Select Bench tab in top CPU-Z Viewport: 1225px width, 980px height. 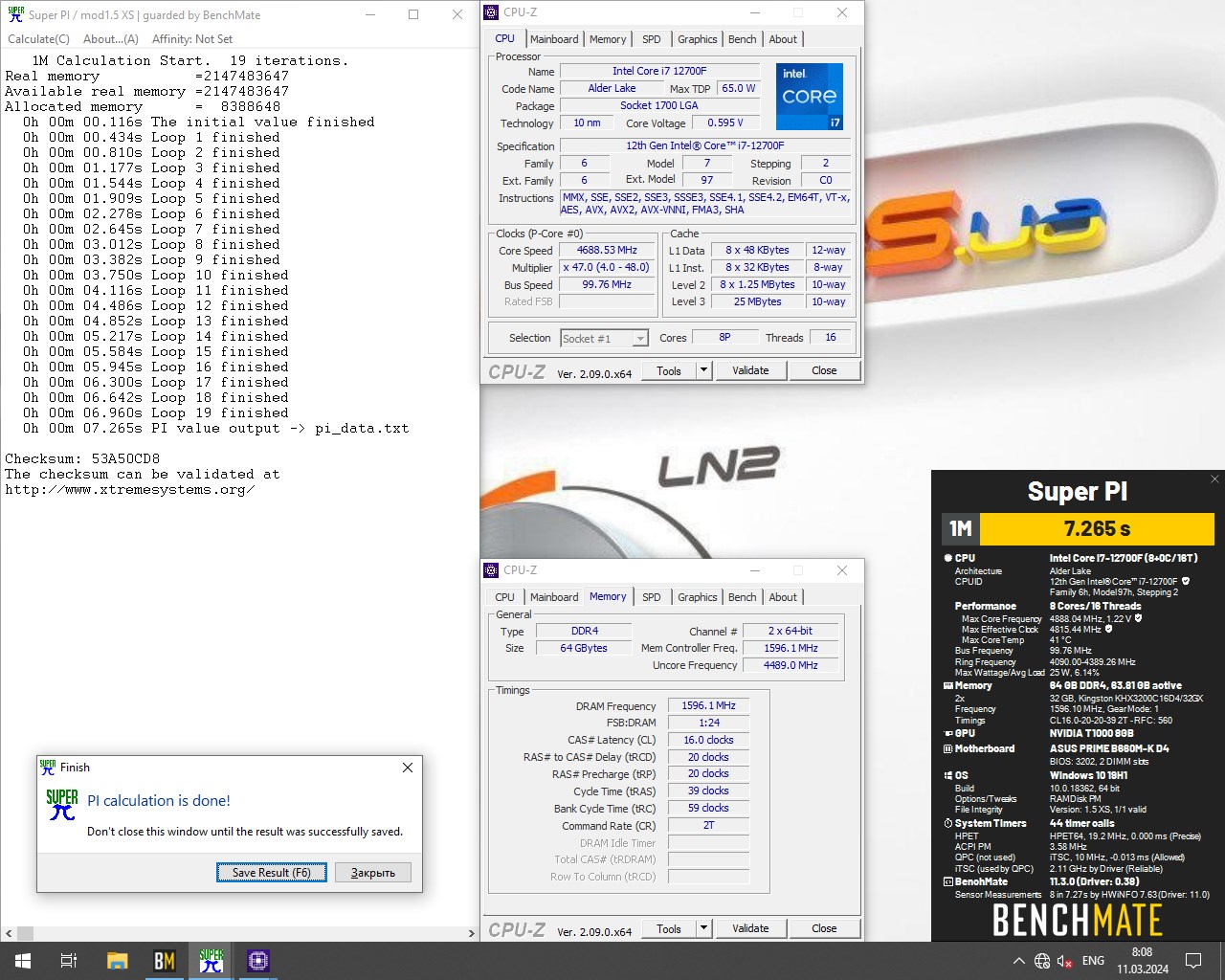[x=743, y=39]
